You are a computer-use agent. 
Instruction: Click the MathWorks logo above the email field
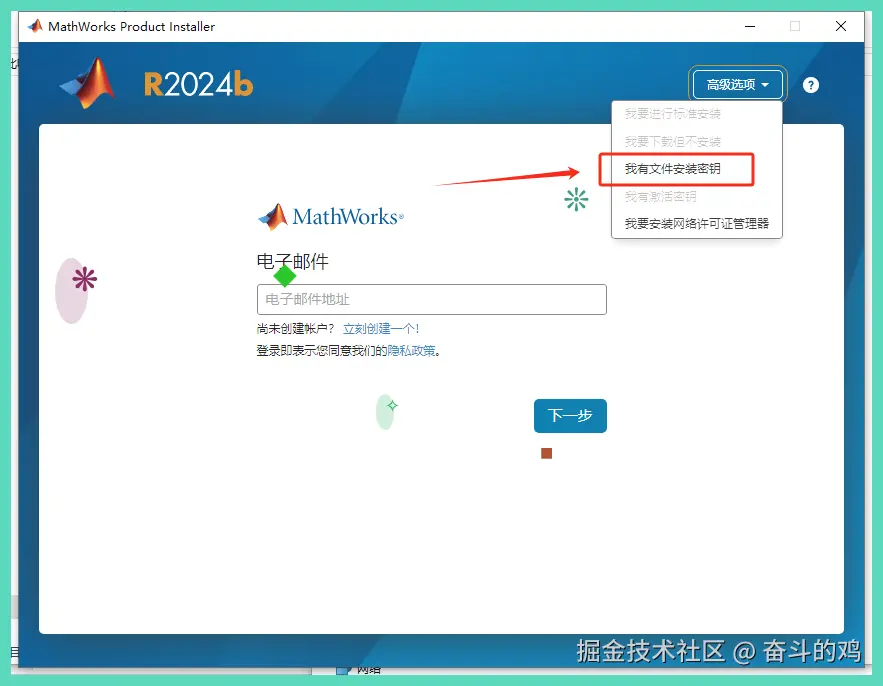(331, 216)
